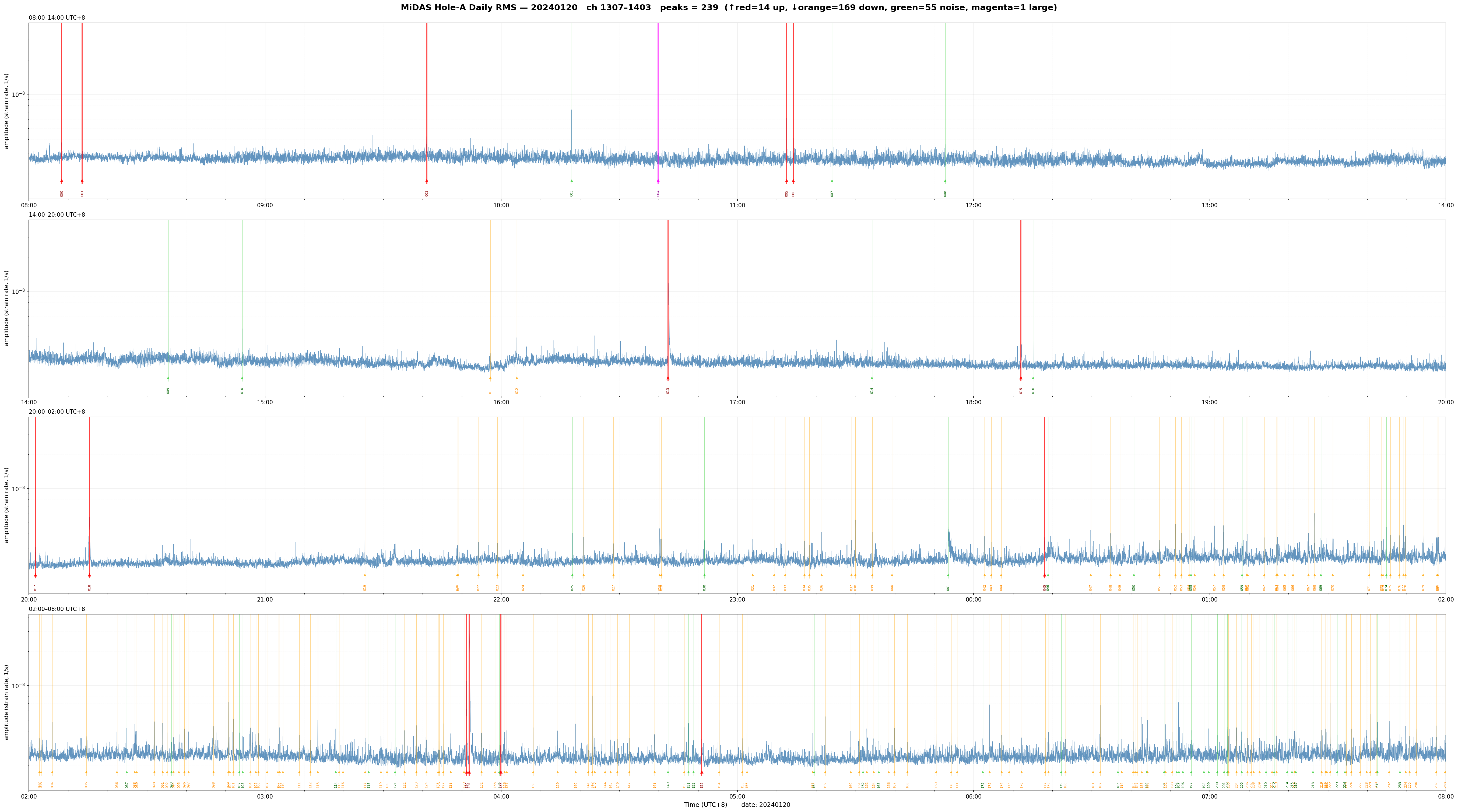Select the 18:00 tick label
This screenshot has width=1458, height=812.
point(974,402)
